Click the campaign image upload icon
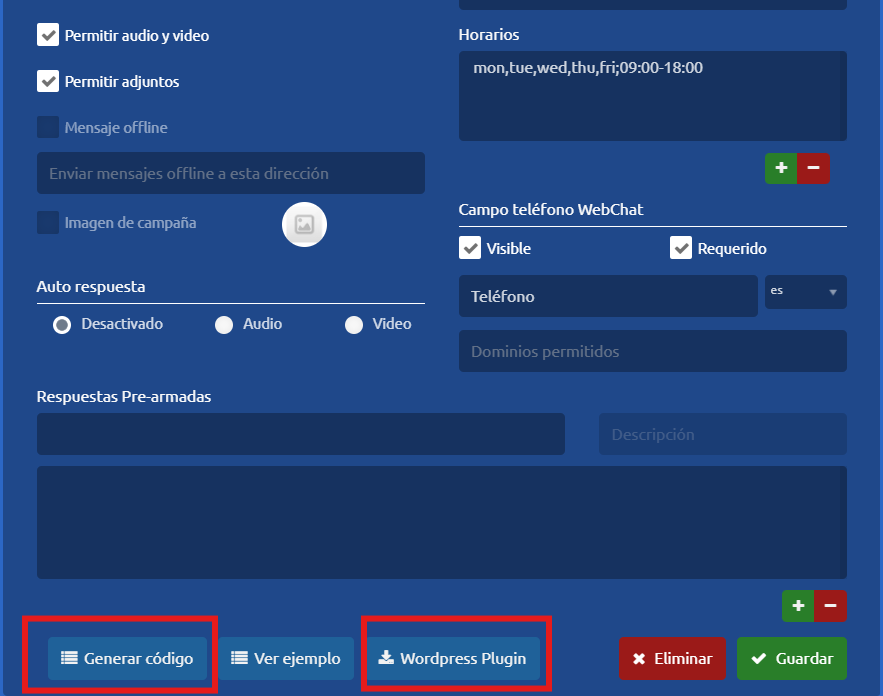The height and width of the screenshot is (696, 883). point(304,224)
